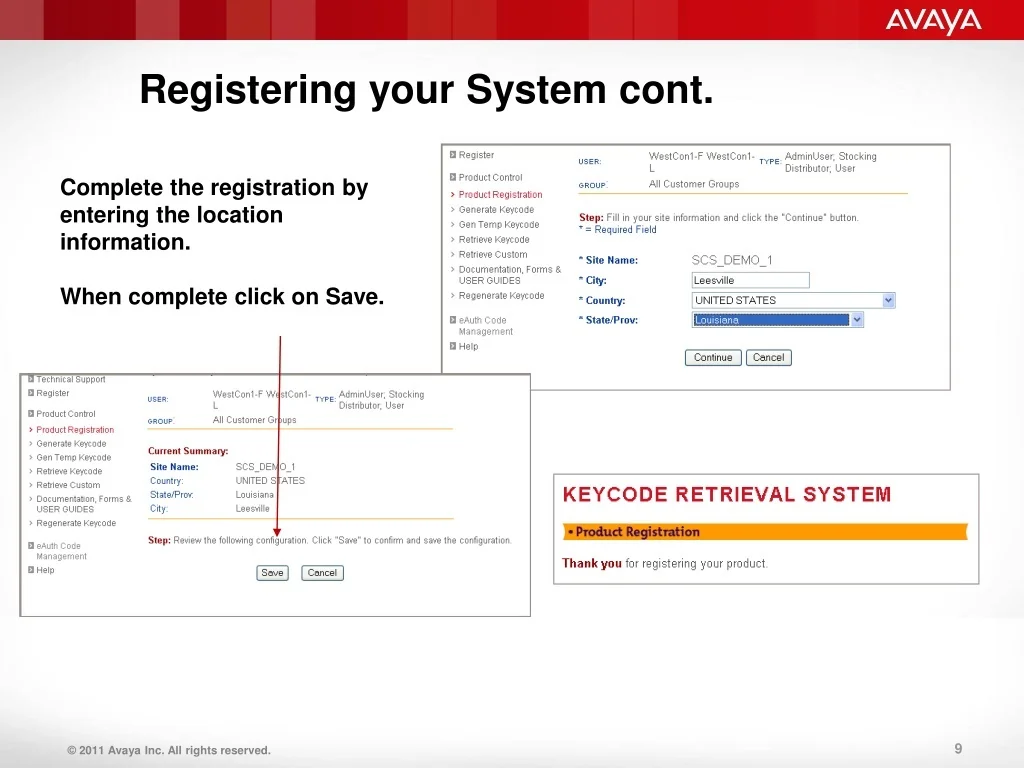This screenshot has height=768, width=1024.
Task: Click the KEYCODE RETRIEVAL SYSTEM title
Action: coord(727,494)
